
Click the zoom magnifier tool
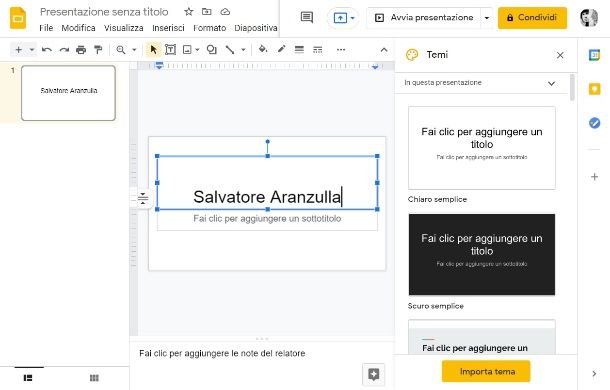pyautogui.click(x=121, y=49)
